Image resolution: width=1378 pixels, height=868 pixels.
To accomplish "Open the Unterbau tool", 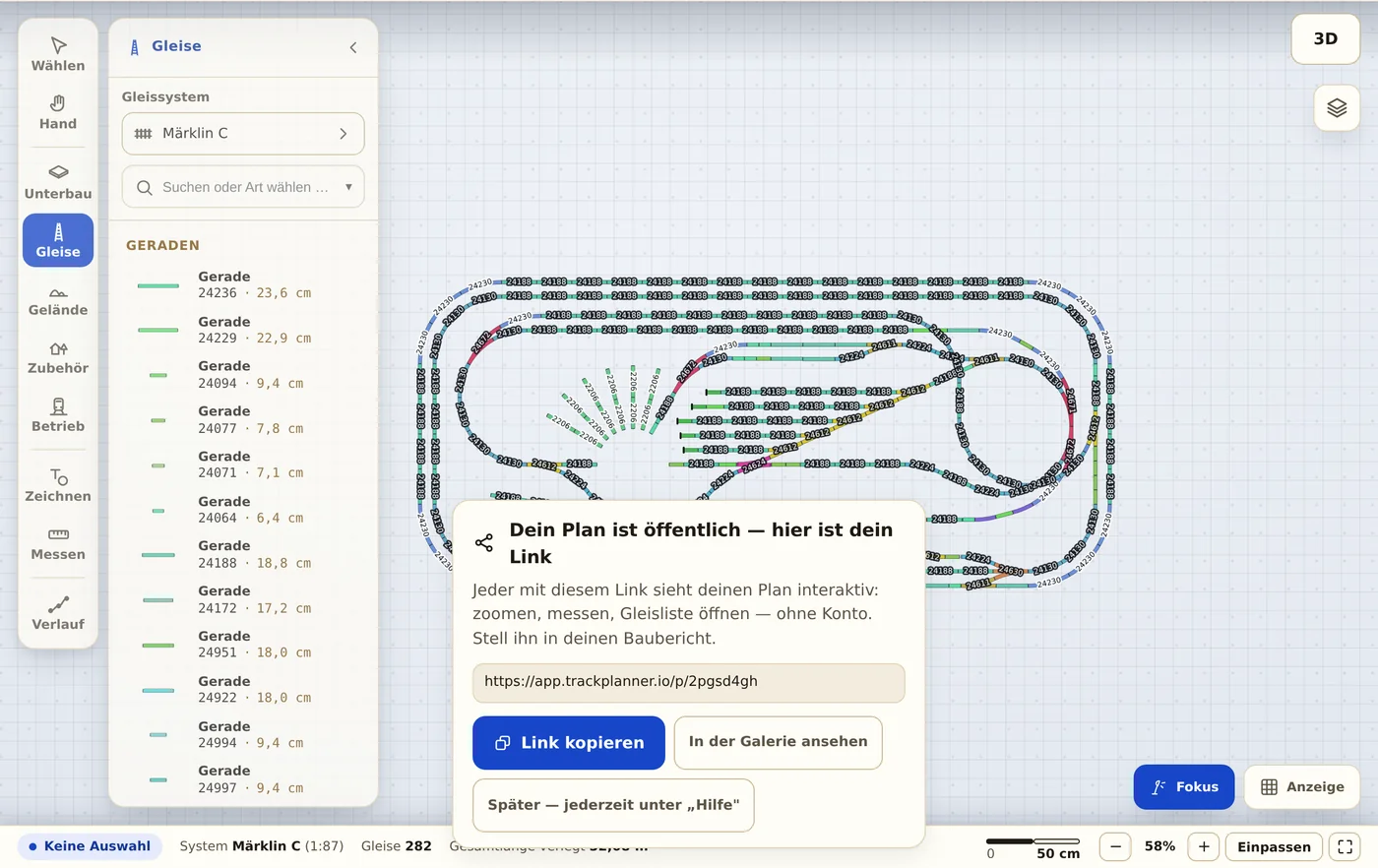I will (x=58, y=182).
